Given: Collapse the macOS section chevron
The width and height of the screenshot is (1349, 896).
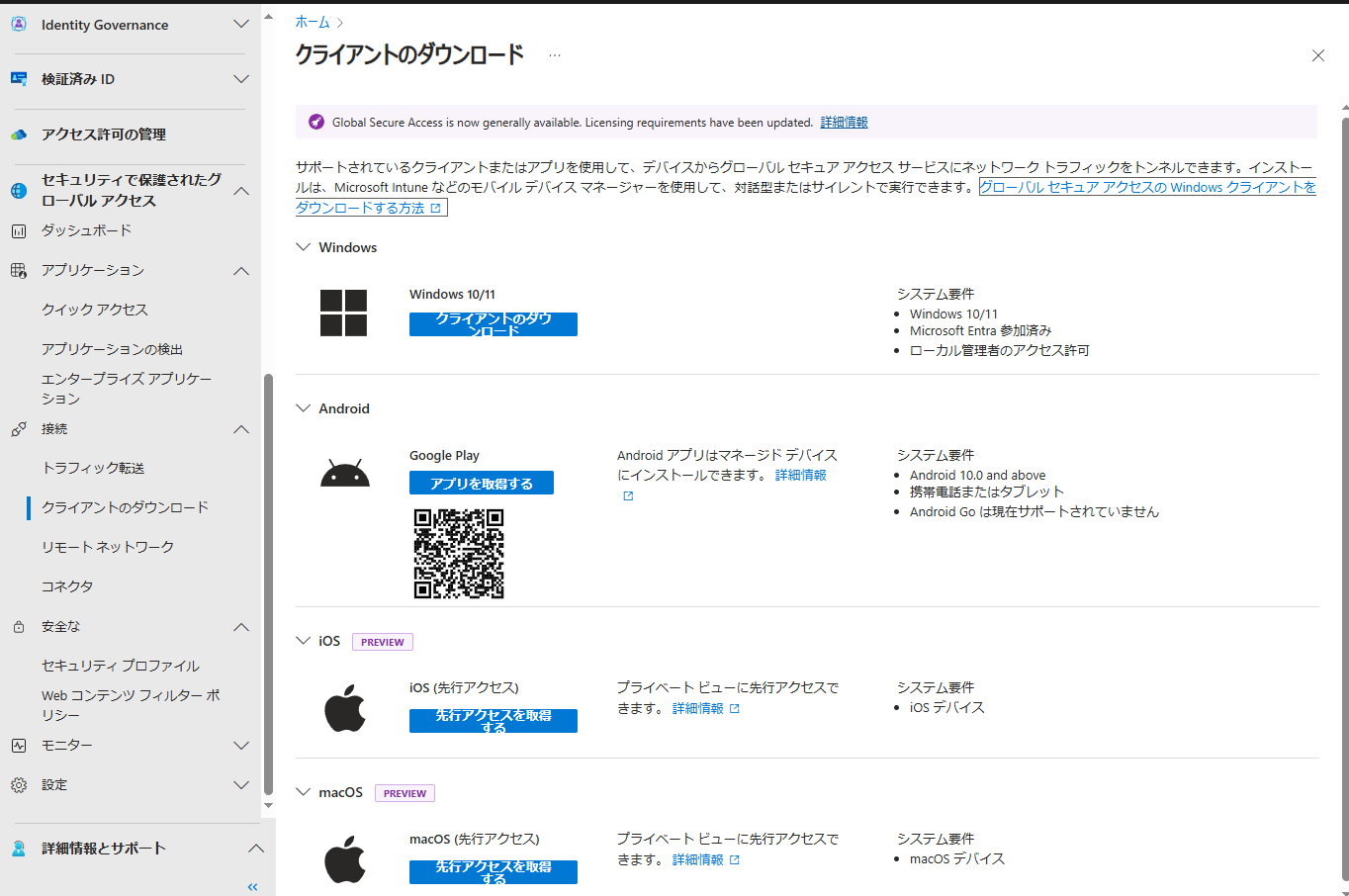Looking at the screenshot, I should [x=304, y=792].
